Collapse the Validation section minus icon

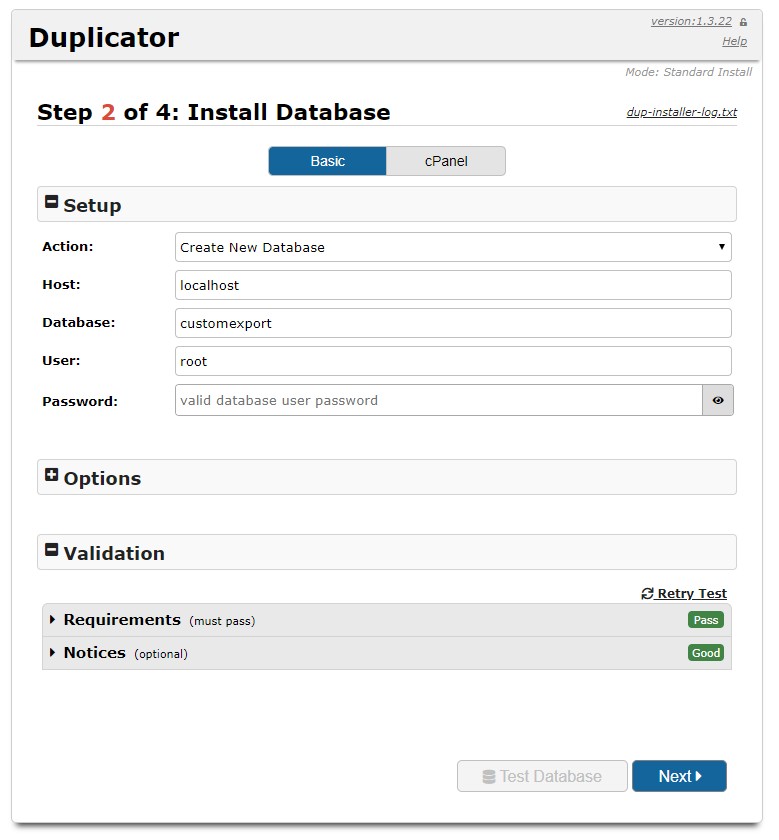pyautogui.click(x=52, y=550)
